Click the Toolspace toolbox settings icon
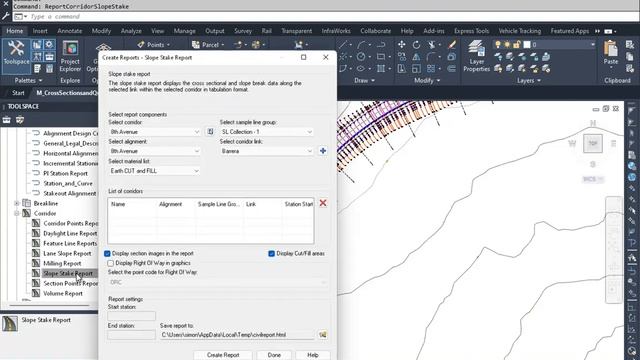Screen dimensions: 640x360 pyautogui.click(x=20, y=120)
